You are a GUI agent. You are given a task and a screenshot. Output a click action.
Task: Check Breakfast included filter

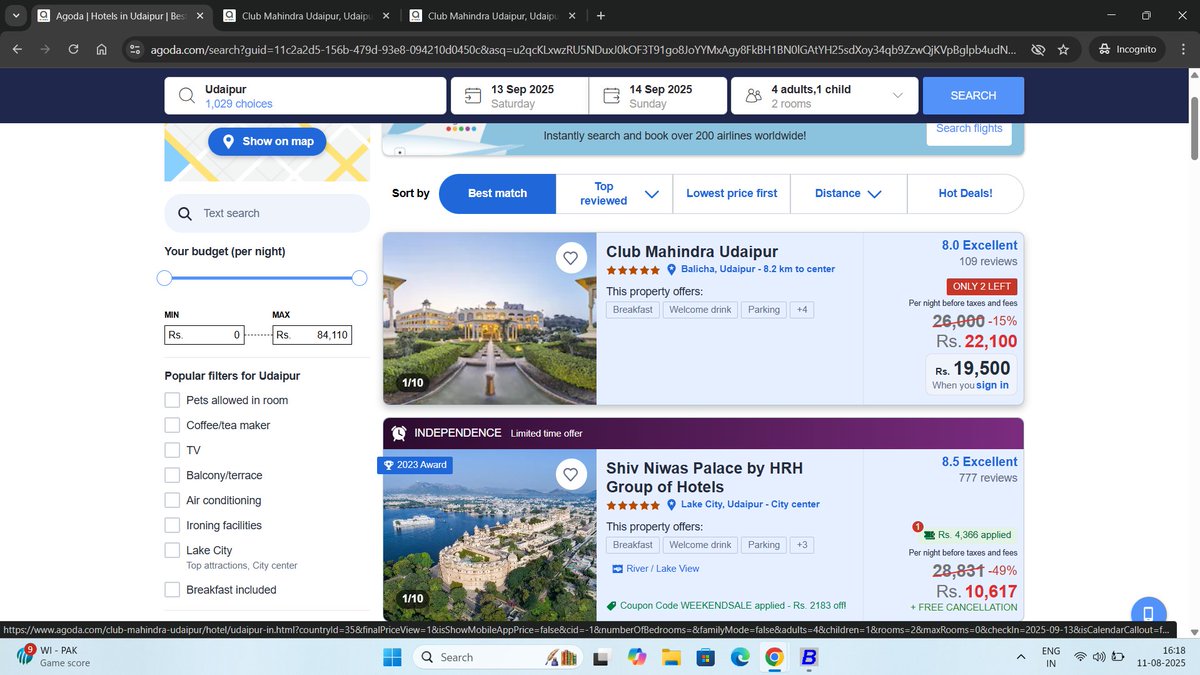(x=172, y=590)
